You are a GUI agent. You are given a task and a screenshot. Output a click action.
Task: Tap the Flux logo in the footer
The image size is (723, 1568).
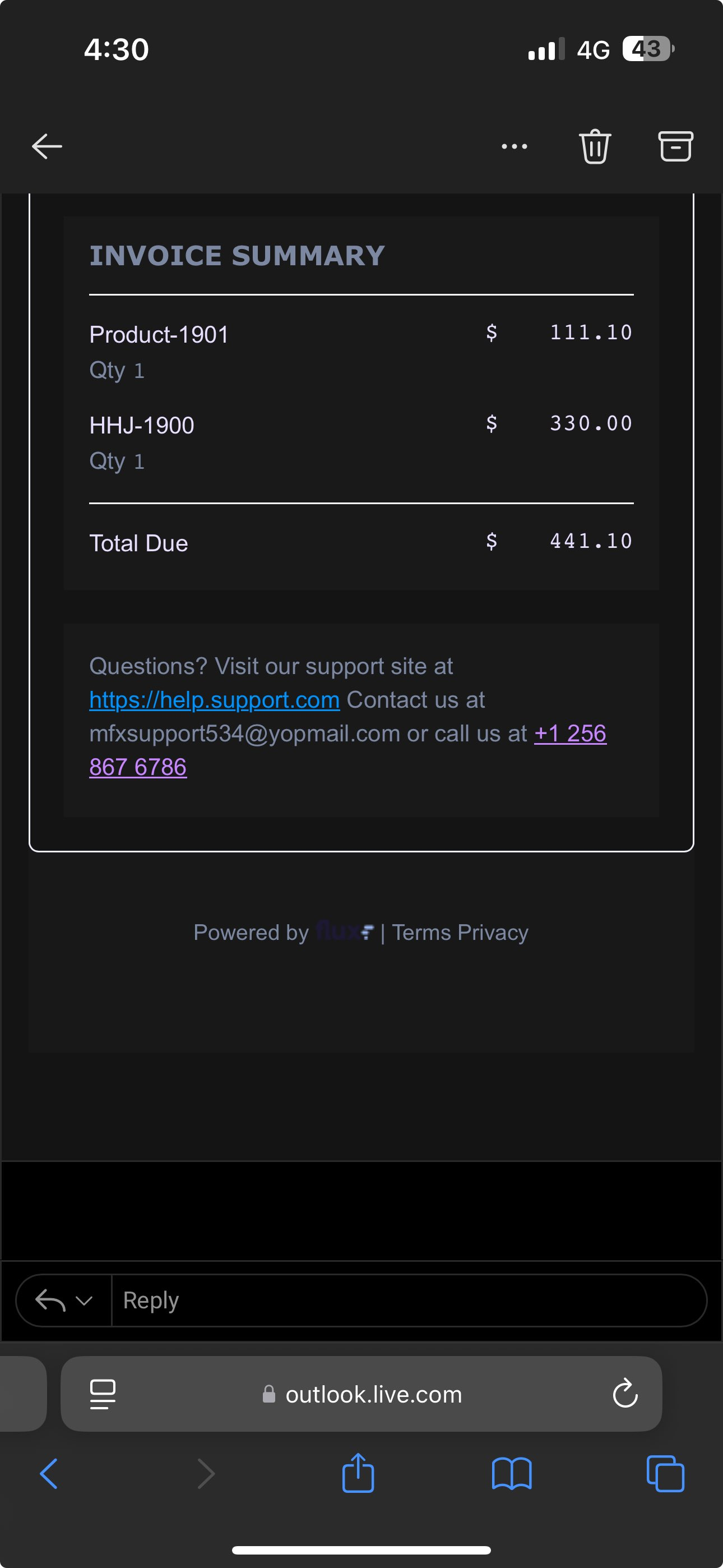pos(345,931)
